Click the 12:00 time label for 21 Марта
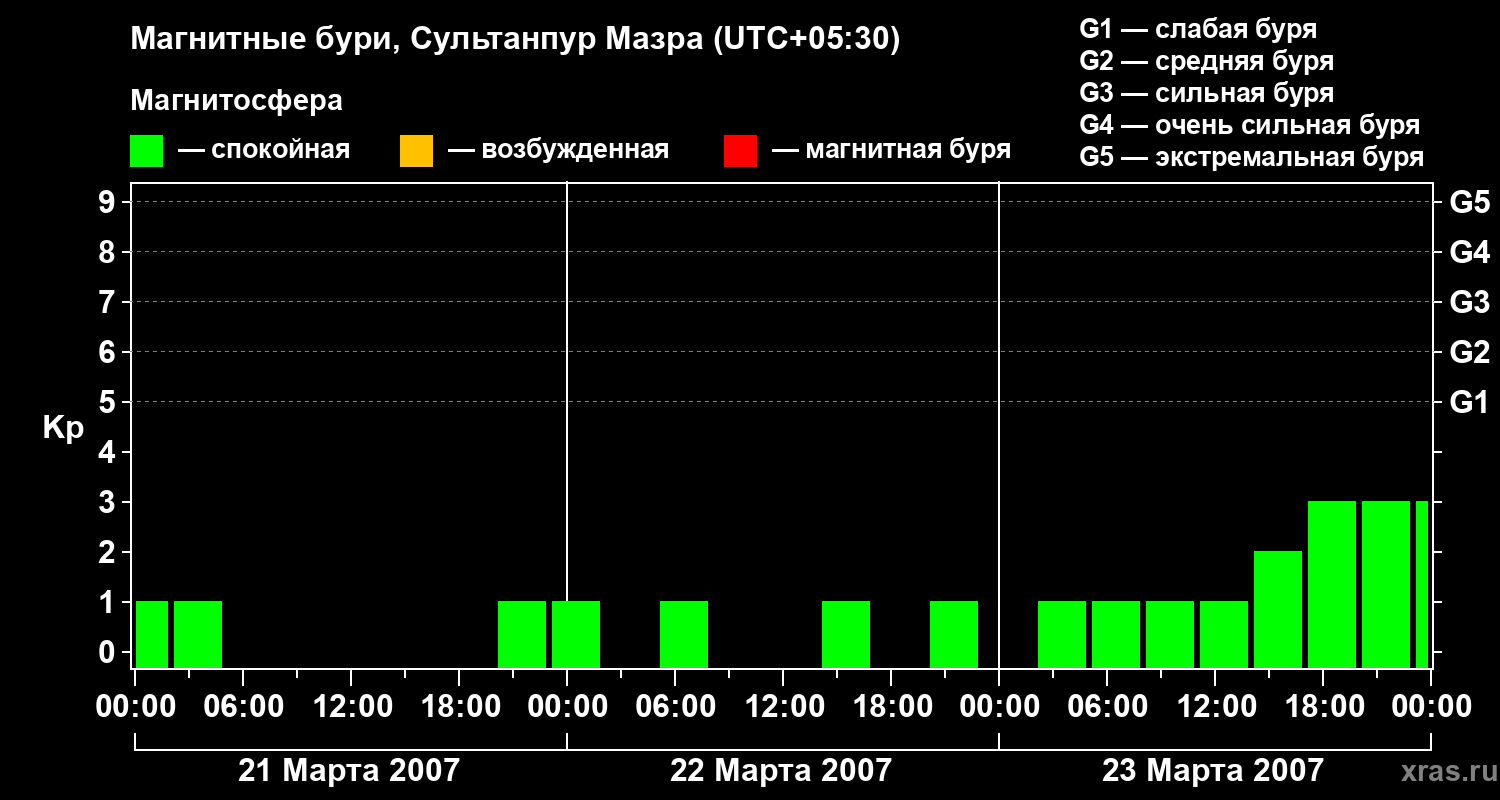This screenshot has height=800, width=1500. pos(351,707)
